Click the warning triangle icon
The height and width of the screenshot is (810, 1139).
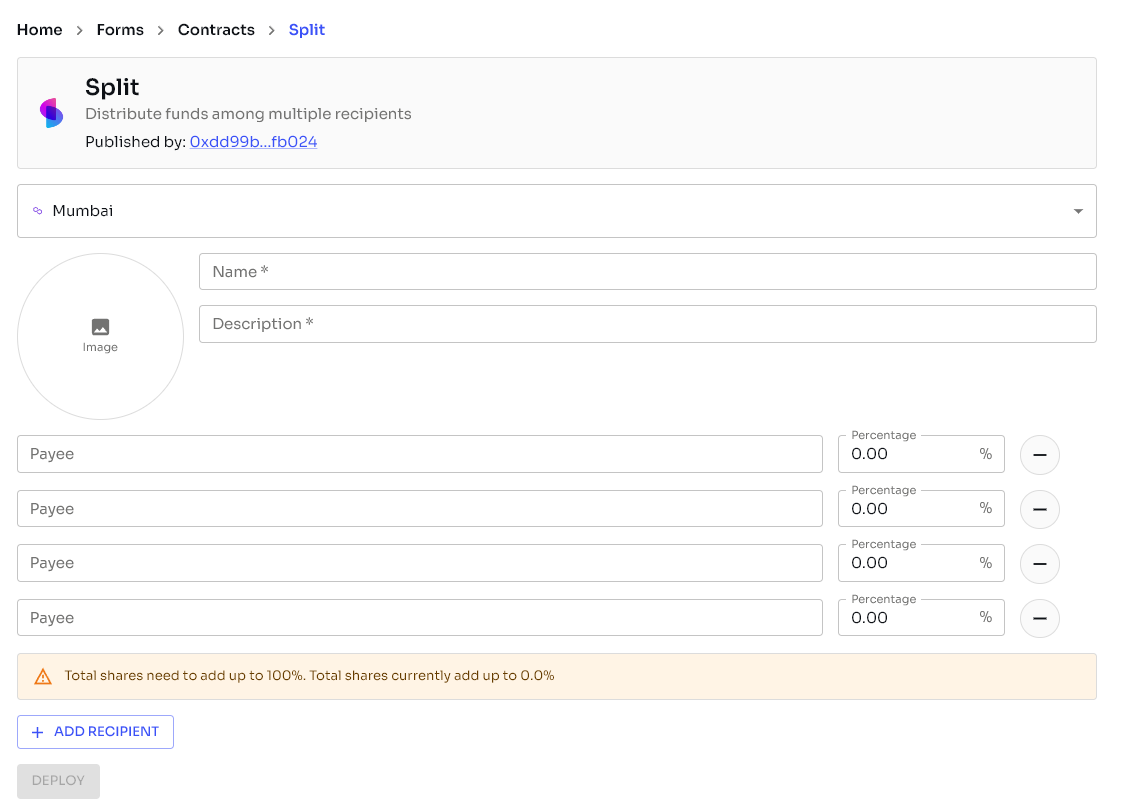click(x=43, y=677)
